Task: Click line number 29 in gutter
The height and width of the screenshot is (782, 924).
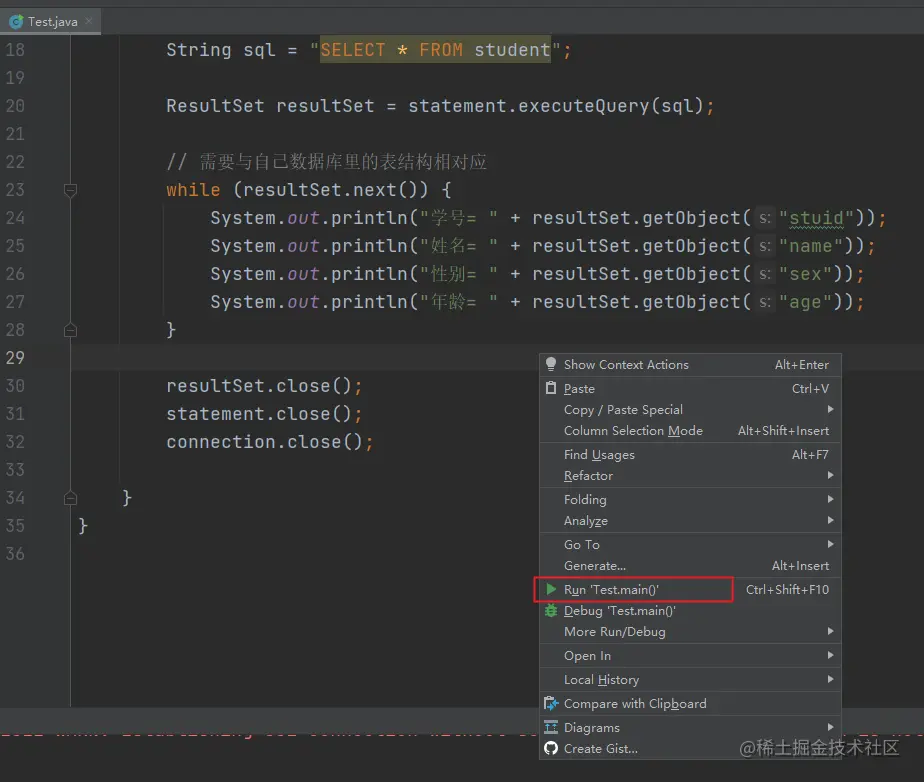Action: [x=15, y=358]
